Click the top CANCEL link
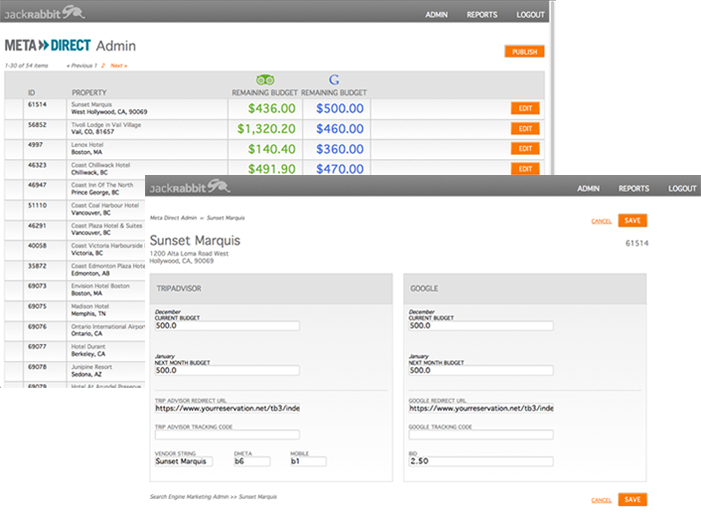This screenshot has width=701, height=515. 601,221
